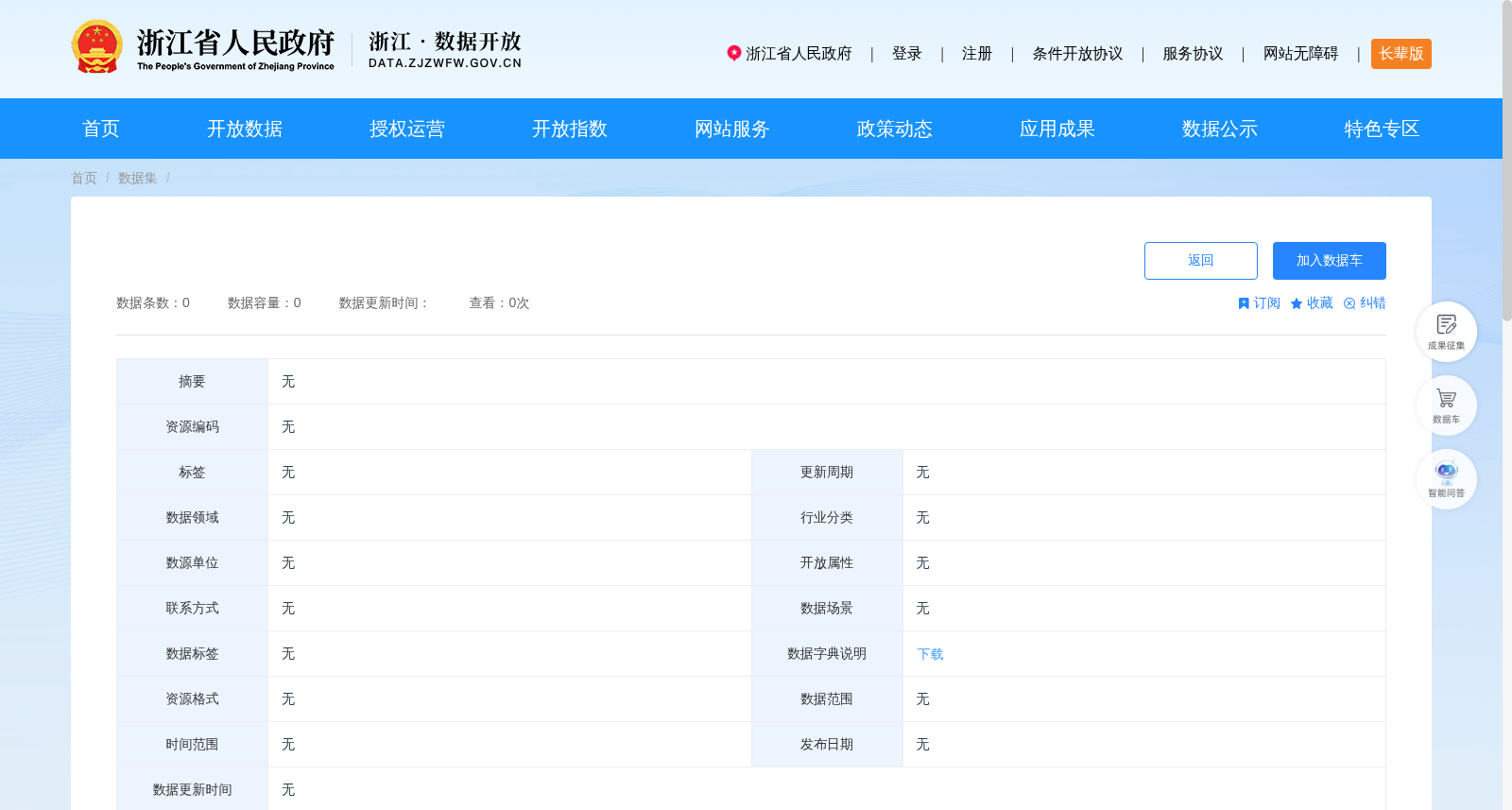This screenshot has height=810, width=1512.
Task: Click the 数据领域 field label
Action: click(192, 518)
